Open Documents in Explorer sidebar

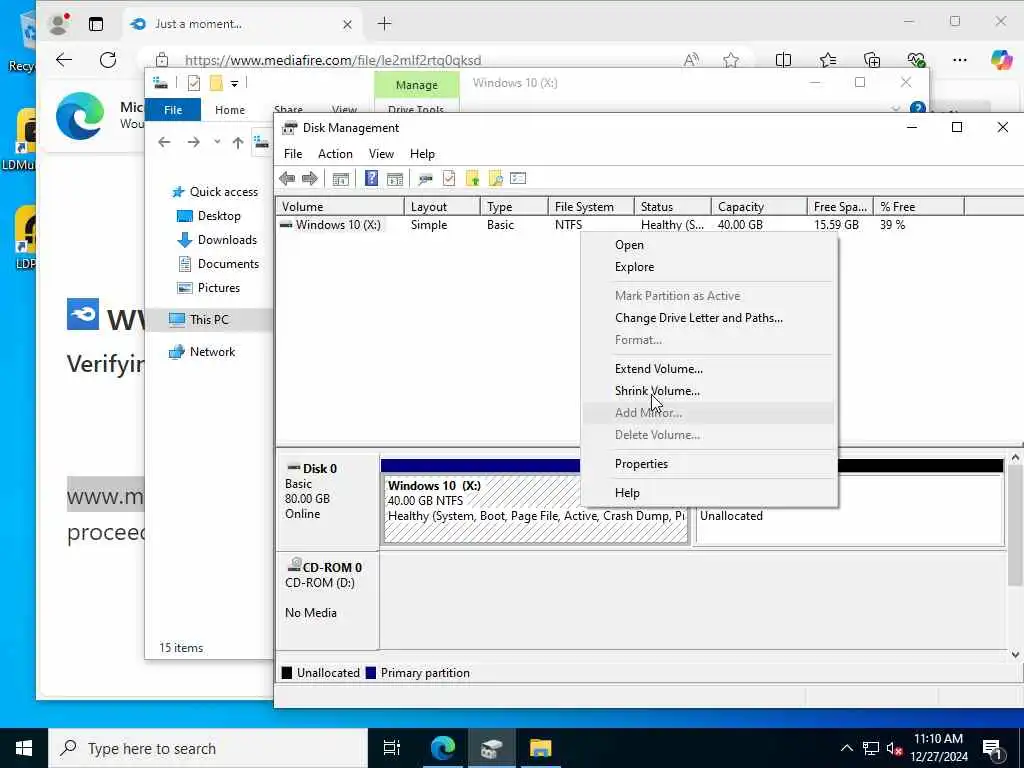(228, 264)
